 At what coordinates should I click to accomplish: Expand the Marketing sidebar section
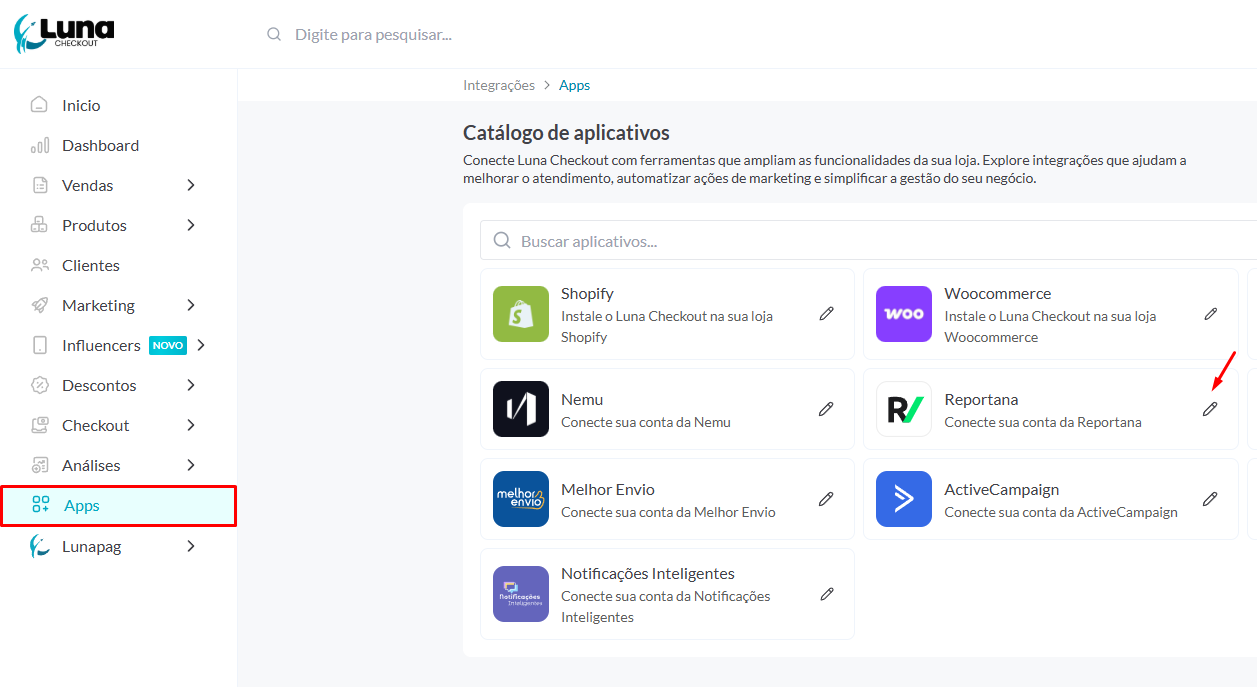191,305
